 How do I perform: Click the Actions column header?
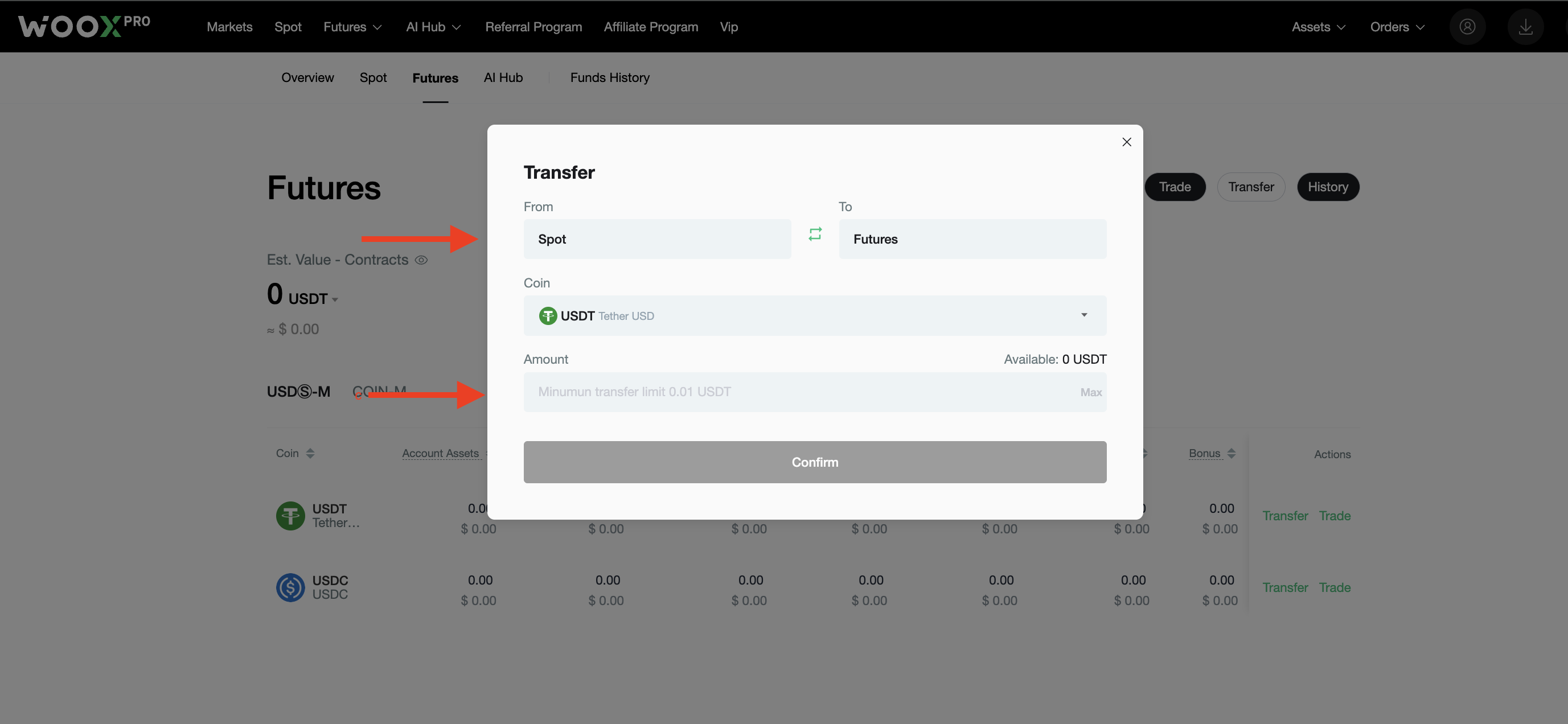tap(1332, 454)
